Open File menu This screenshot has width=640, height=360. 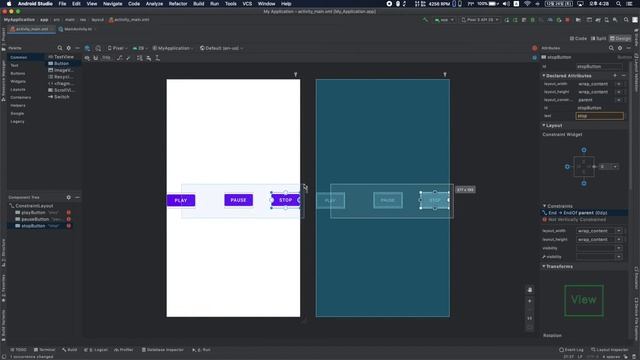tap(62, 4)
